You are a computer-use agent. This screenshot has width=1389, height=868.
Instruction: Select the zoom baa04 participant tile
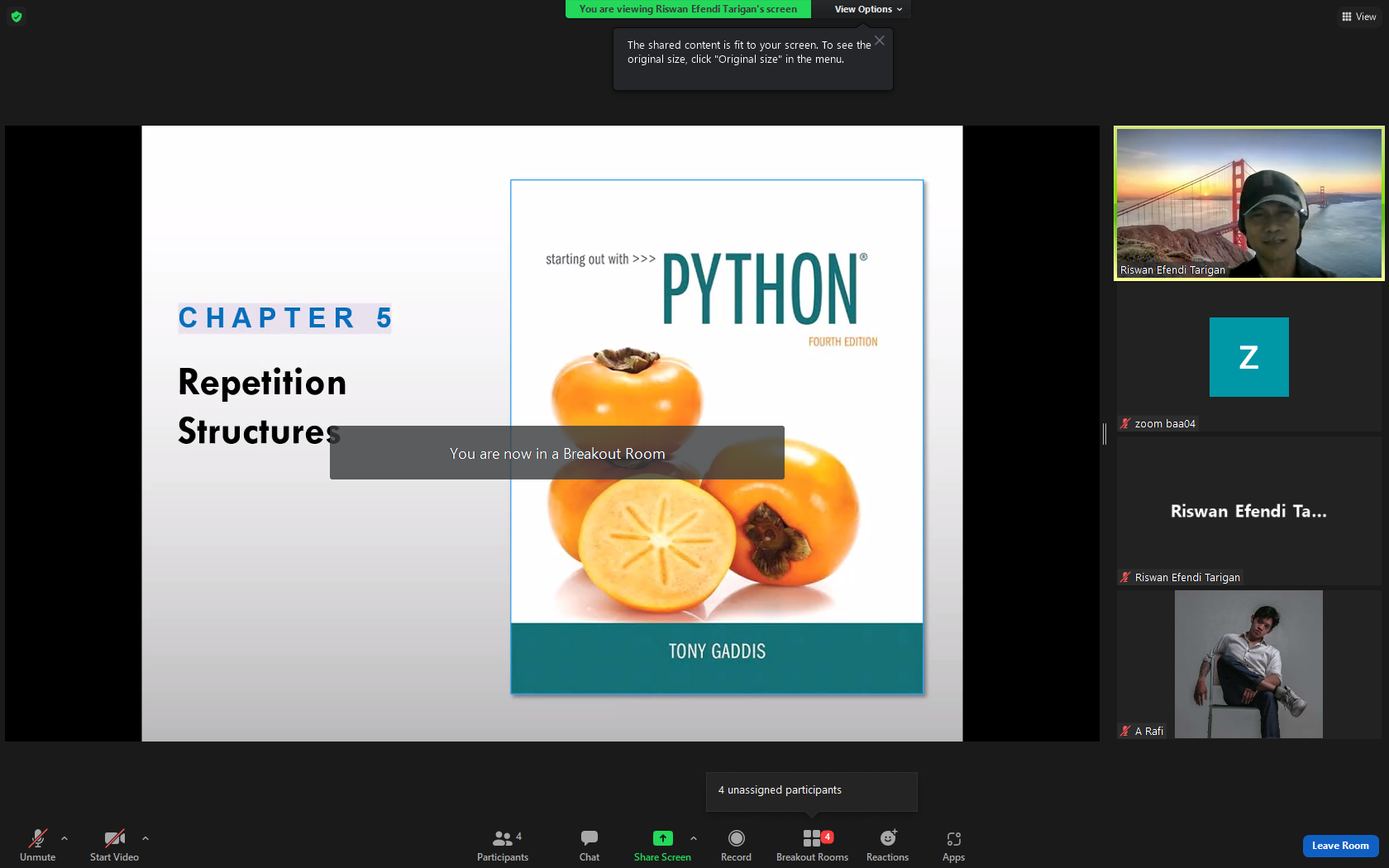(1248, 357)
